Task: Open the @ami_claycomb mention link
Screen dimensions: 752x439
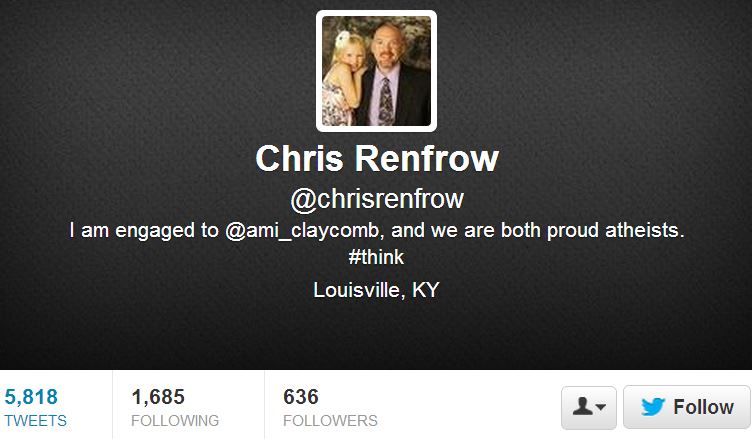Action: 302,231
